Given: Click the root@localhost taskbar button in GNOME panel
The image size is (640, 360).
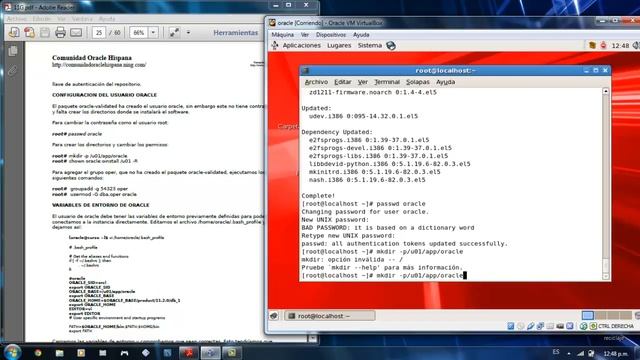Looking at the screenshot, I should point(330,316).
